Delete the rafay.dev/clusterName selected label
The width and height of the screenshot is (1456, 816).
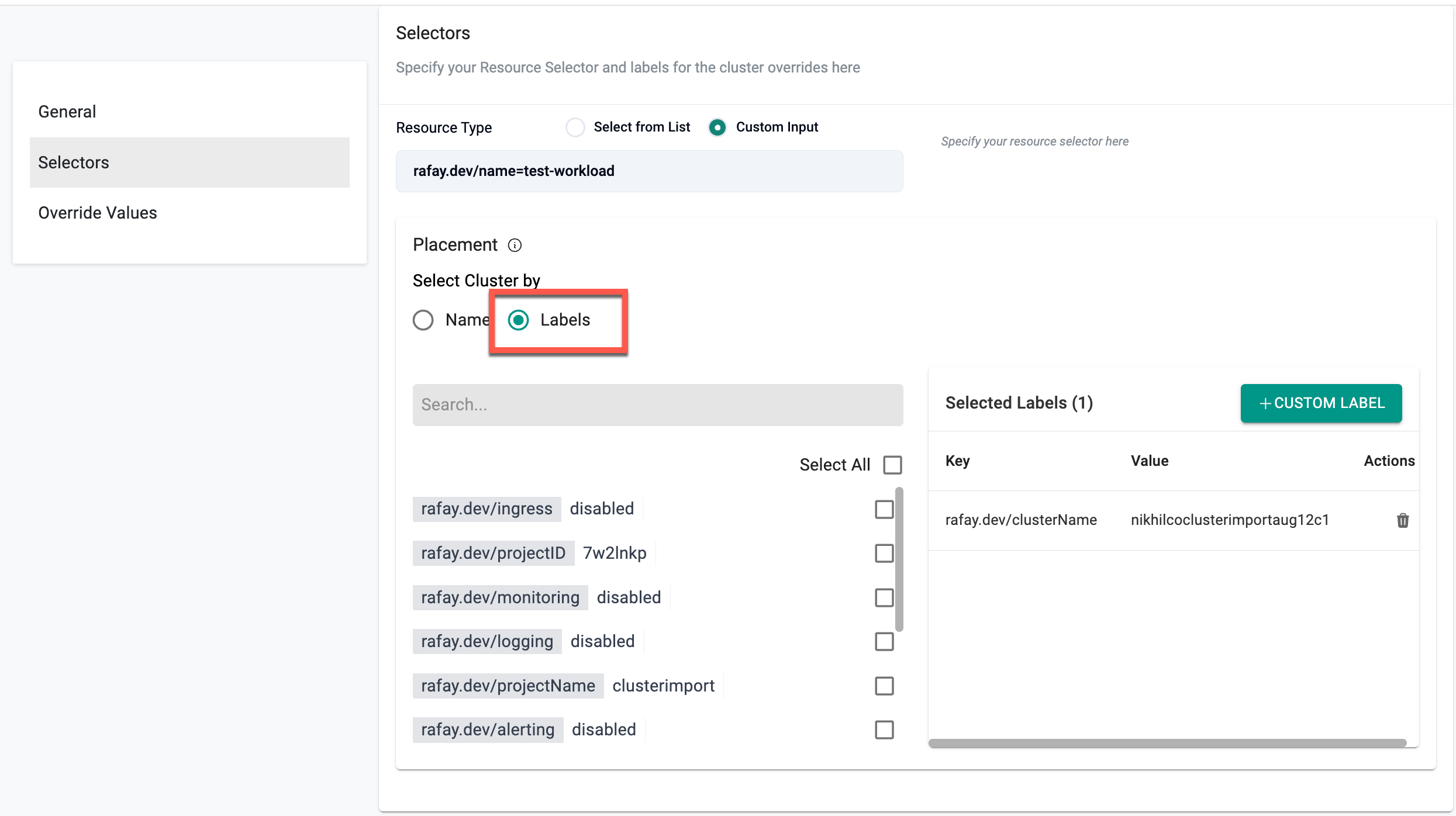[x=1402, y=520]
